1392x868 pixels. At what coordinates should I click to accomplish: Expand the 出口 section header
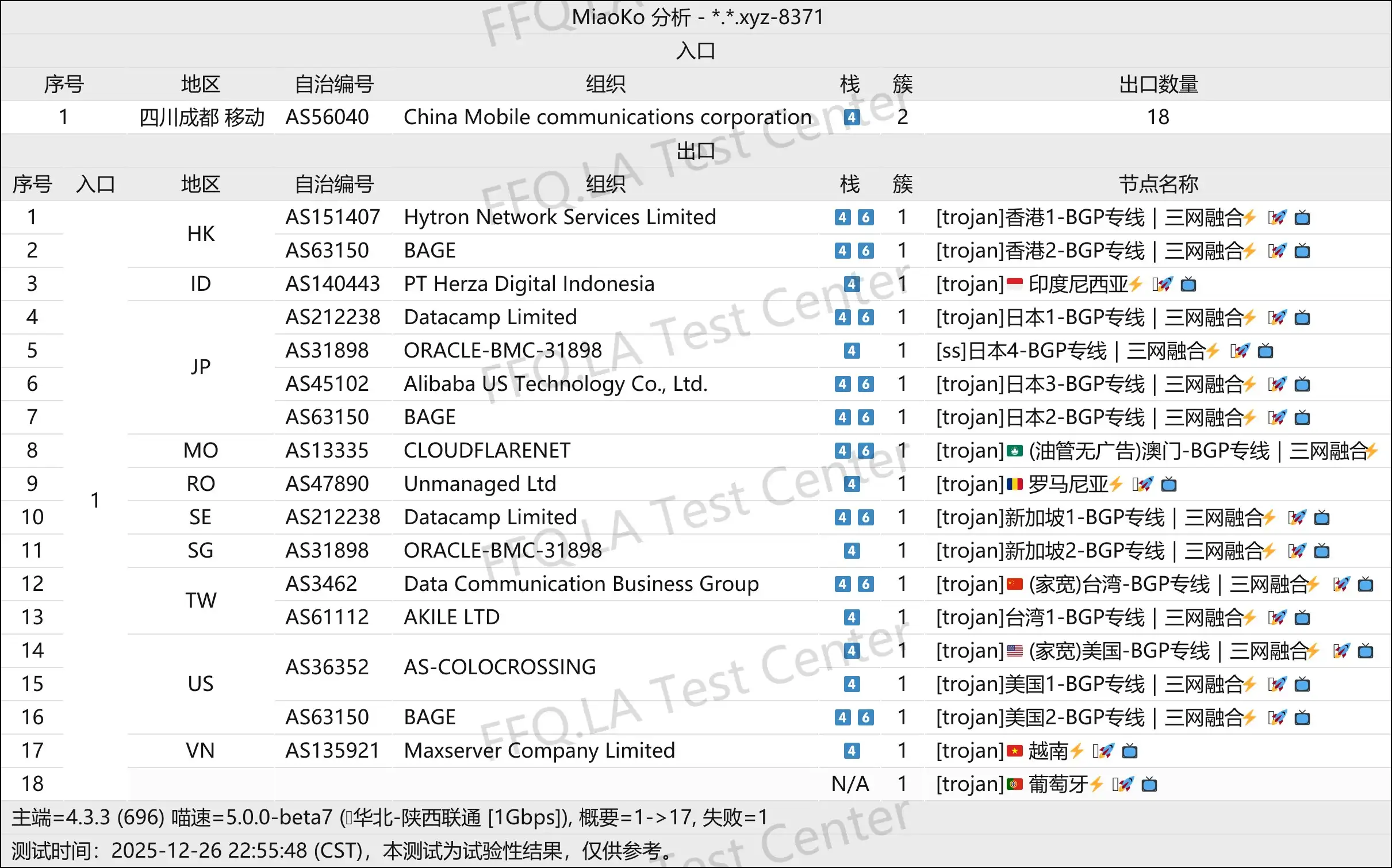coord(696,151)
